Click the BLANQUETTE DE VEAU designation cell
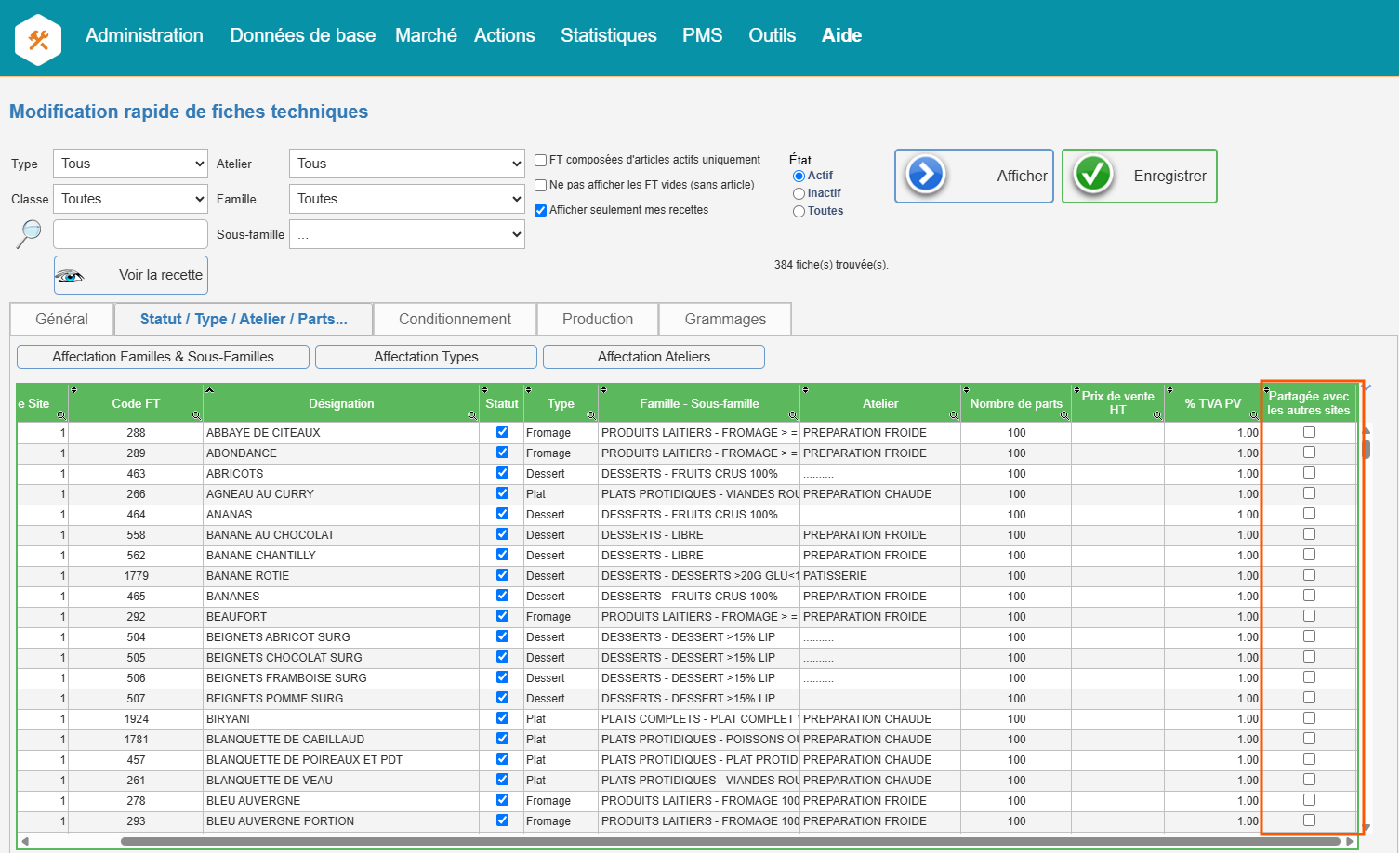Image resolution: width=1400 pixels, height=853 pixels. click(341, 781)
